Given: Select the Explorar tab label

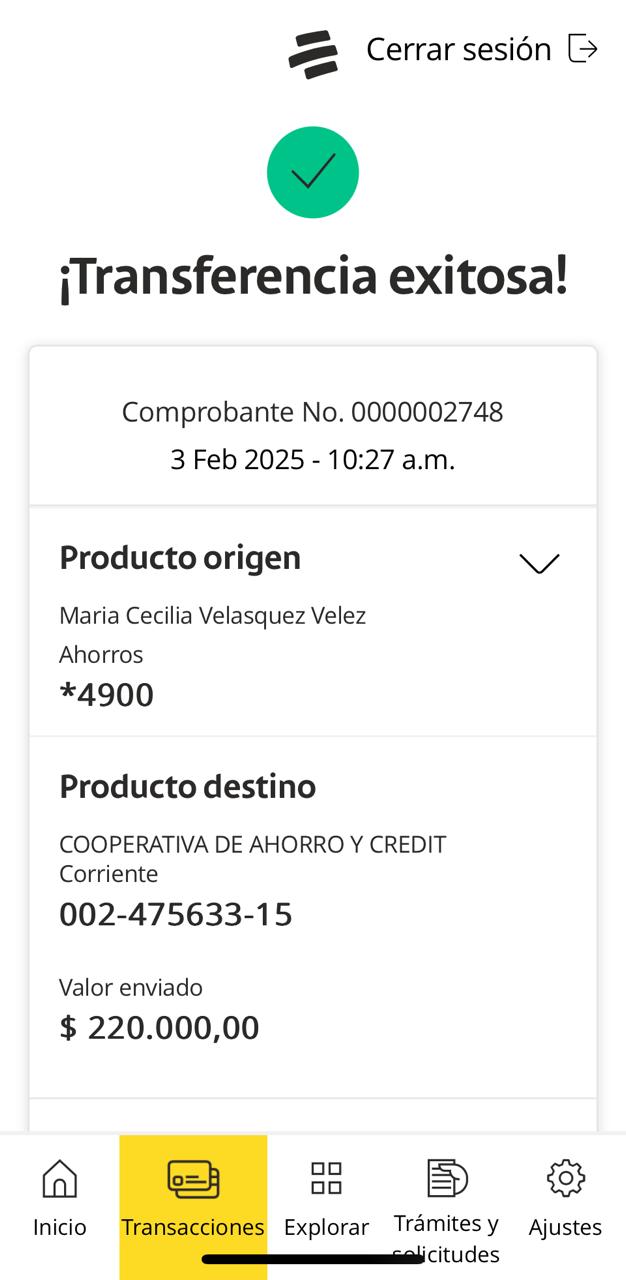Looking at the screenshot, I should (x=326, y=1227).
